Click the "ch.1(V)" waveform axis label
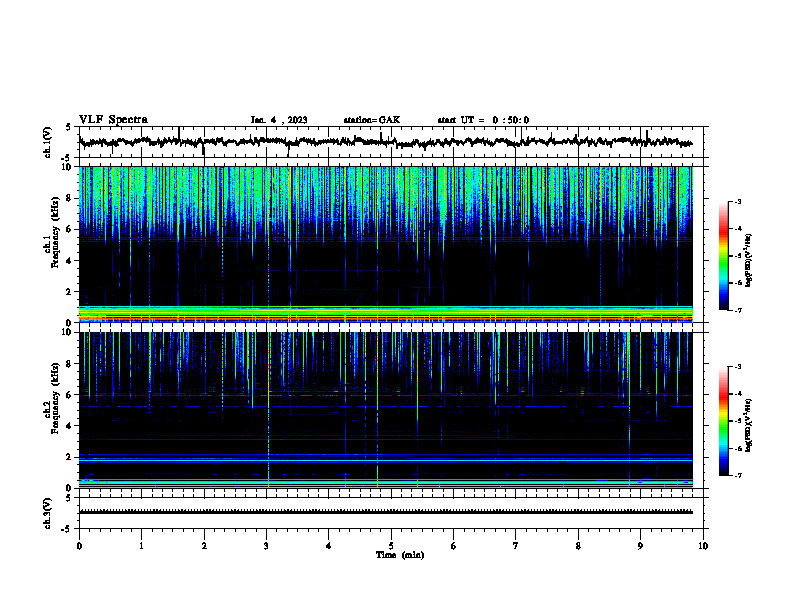This screenshot has width=792, height=612. 48,142
